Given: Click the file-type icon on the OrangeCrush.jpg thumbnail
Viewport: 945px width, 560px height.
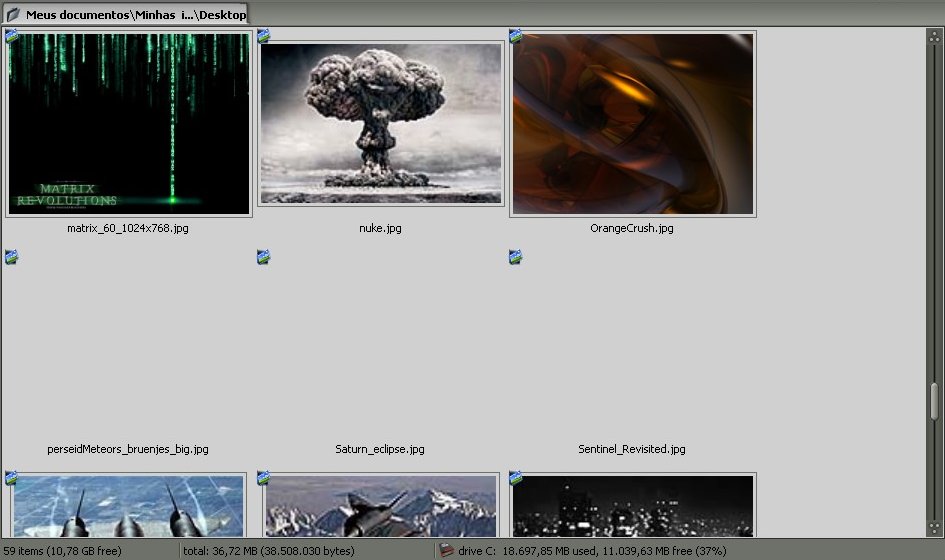Looking at the screenshot, I should pos(516,36).
